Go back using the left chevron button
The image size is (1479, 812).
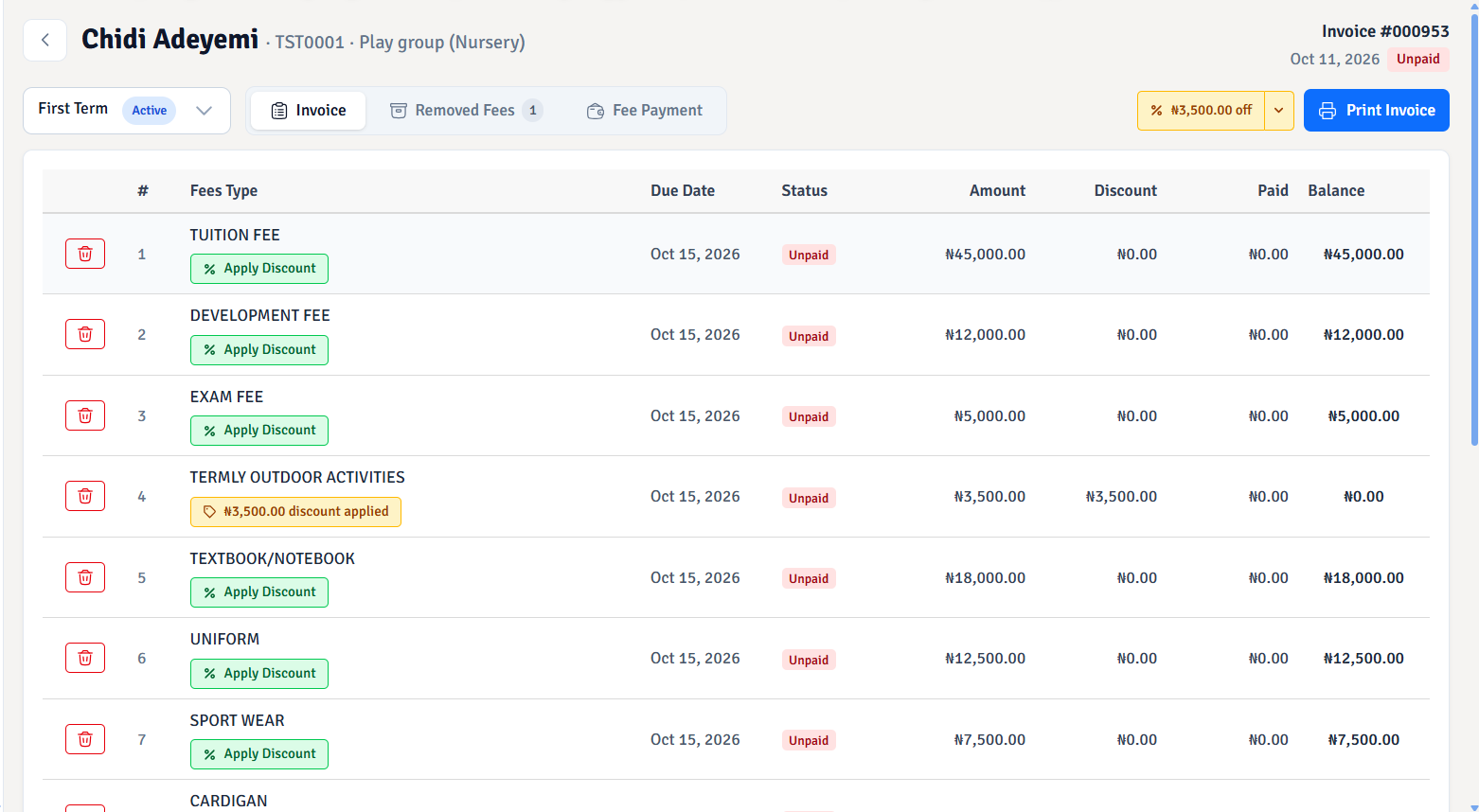click(45, 41)
